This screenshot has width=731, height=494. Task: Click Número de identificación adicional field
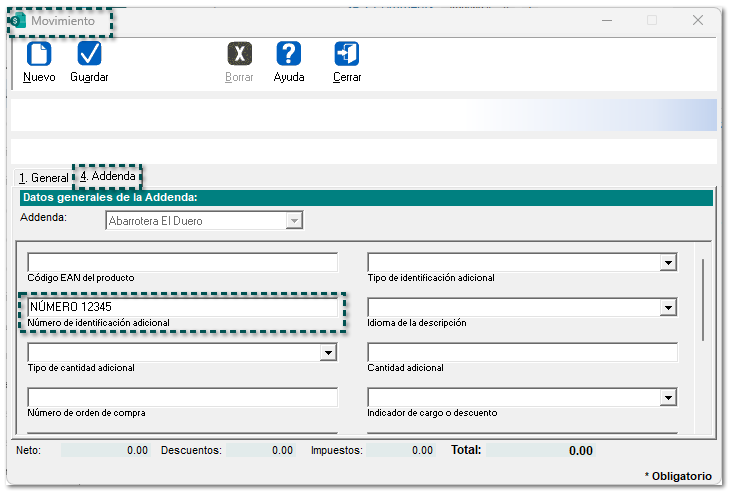click(x=182, y=308)
